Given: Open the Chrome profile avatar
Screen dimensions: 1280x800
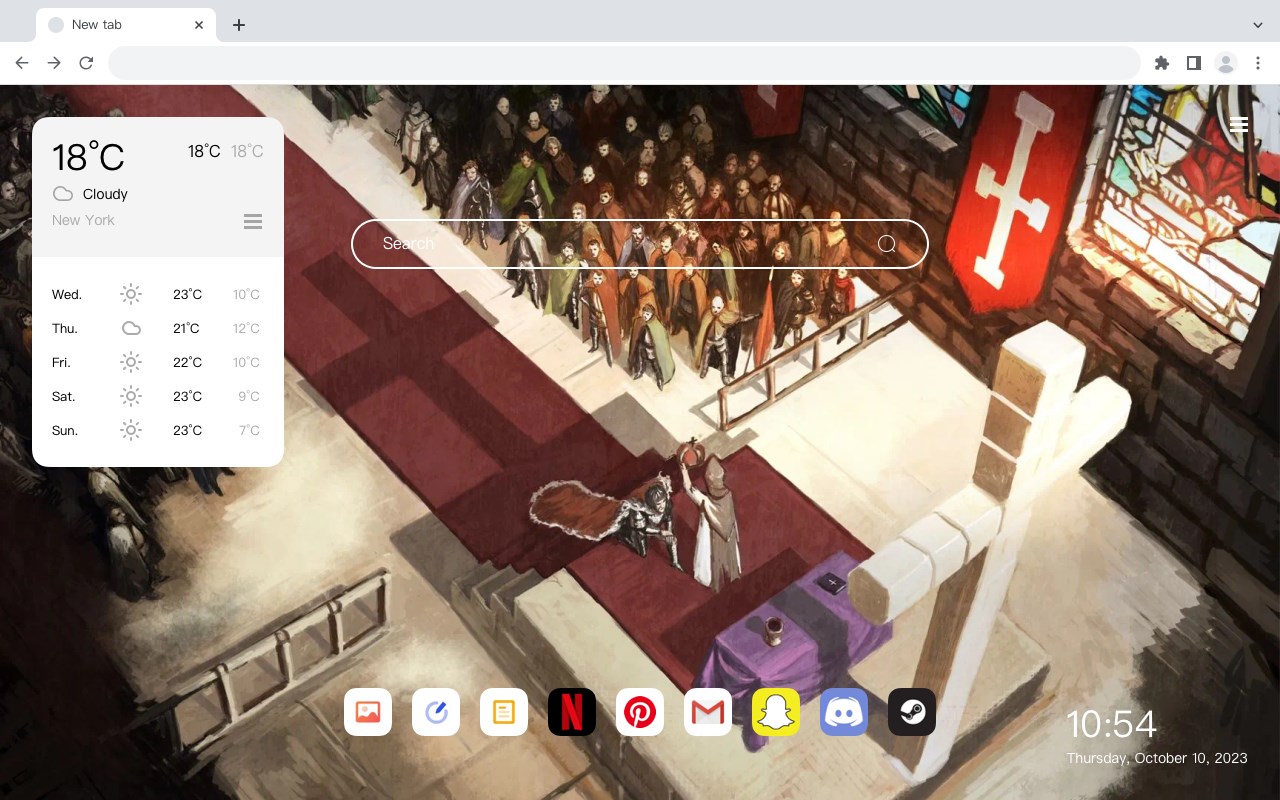Looking at the screenshot, I should (x=1226, y=63).
